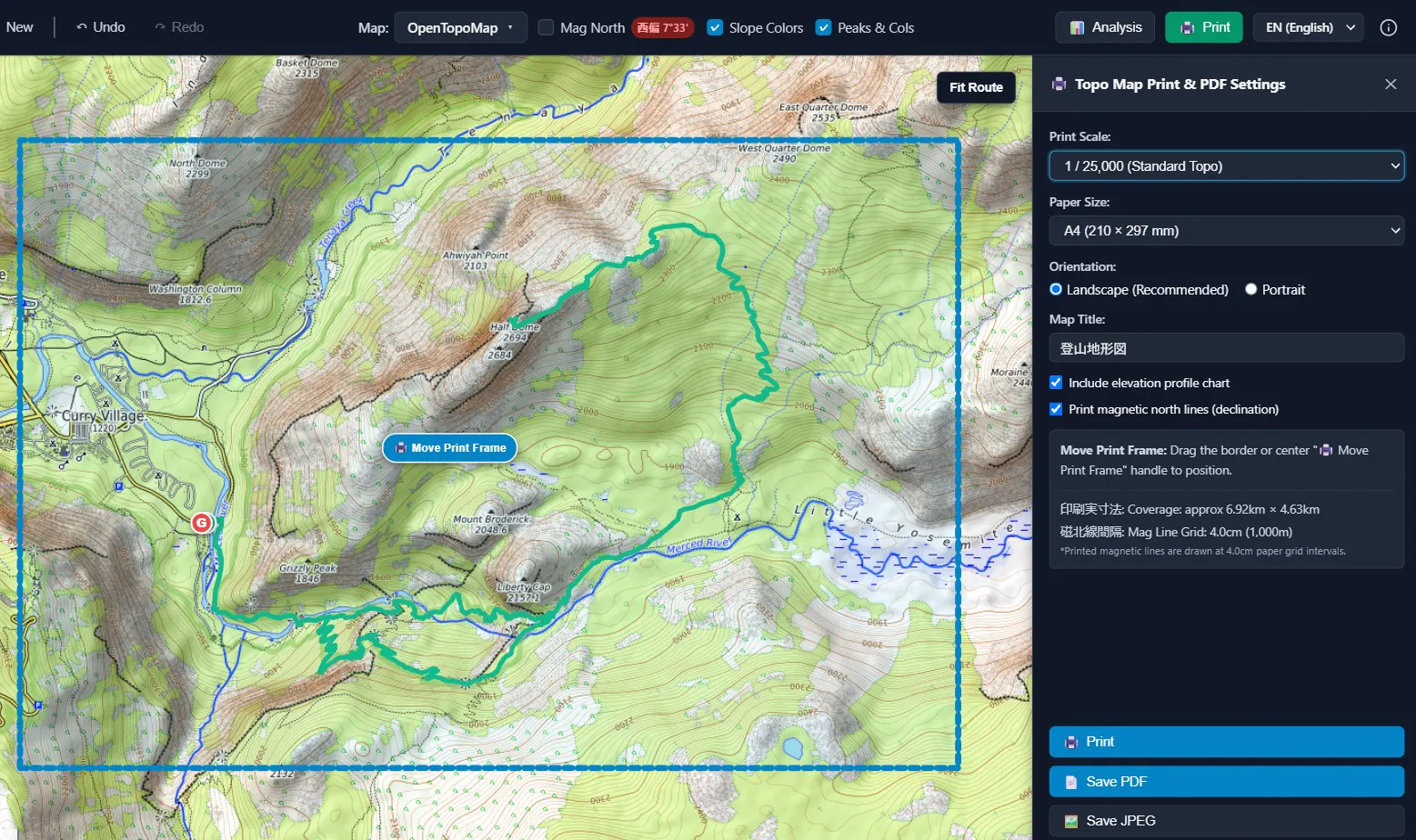This screenshot has width=1416, height=840.
Task: Click the Mount Broderick label on map
Action: (x=491, y=519)
